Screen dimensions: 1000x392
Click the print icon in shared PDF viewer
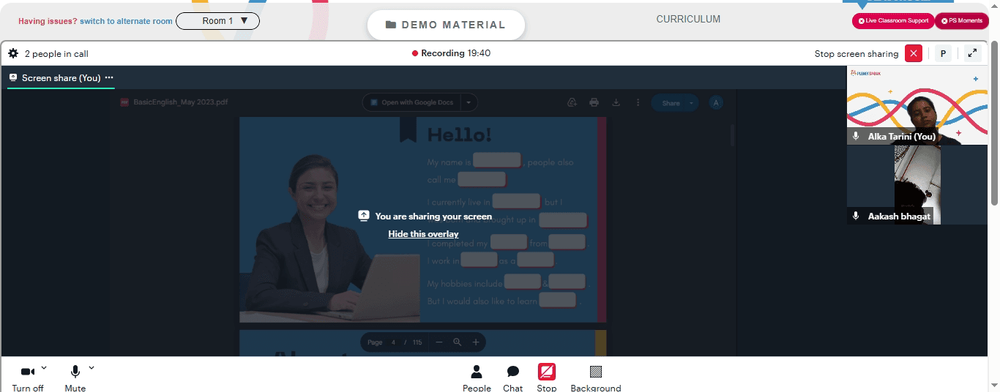pos(594,102)
